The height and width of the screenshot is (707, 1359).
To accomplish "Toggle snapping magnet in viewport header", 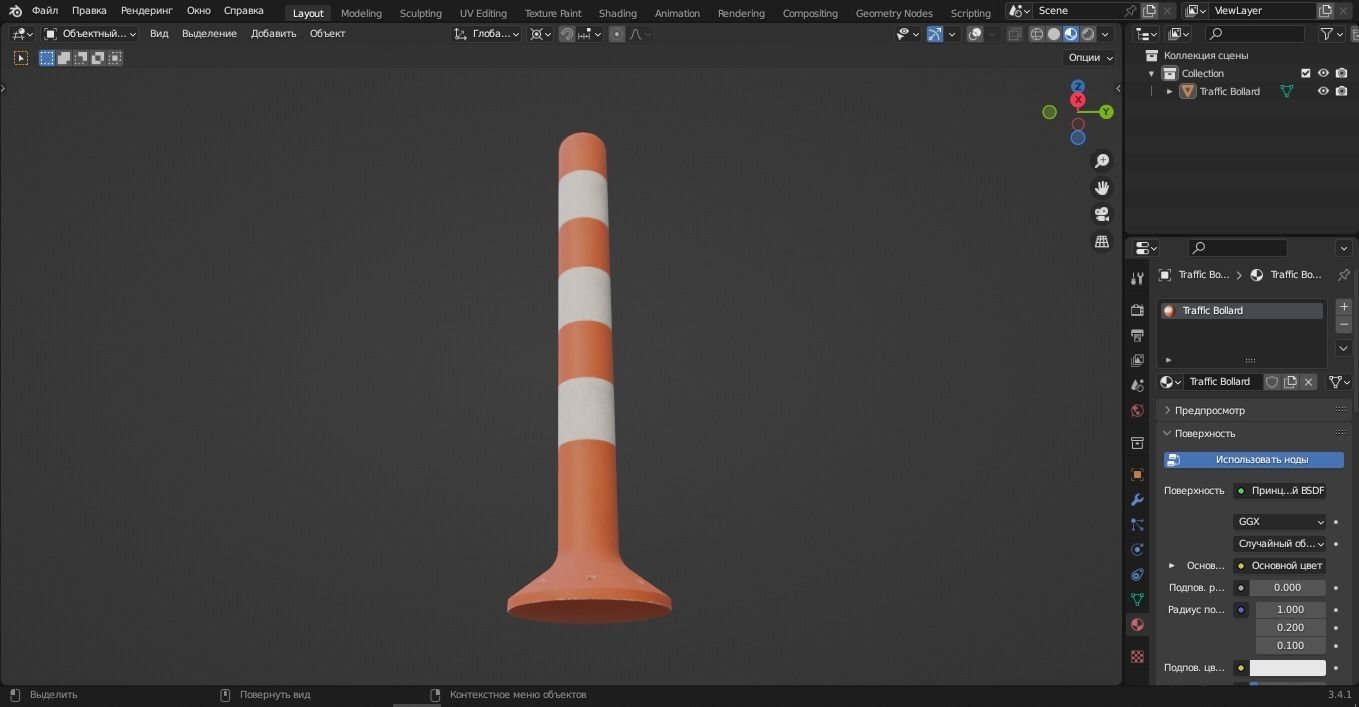I will click(567, 34).
